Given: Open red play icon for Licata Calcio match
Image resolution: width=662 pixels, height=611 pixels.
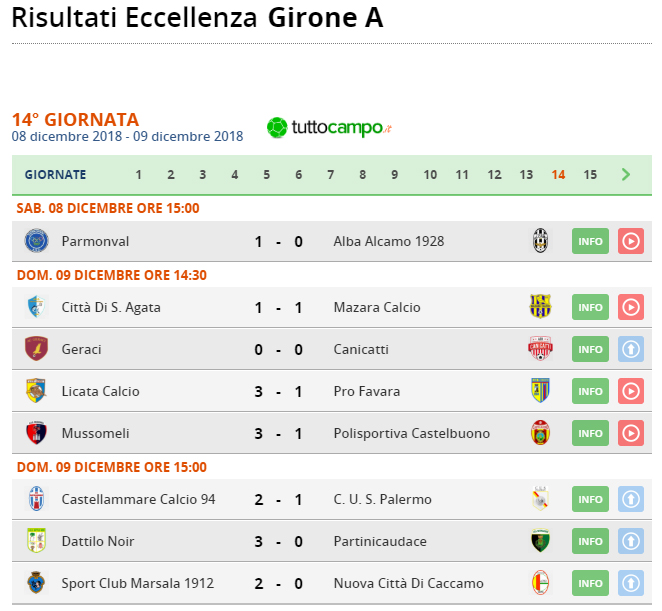Looking at the screenshot, I should click(631, 391).
